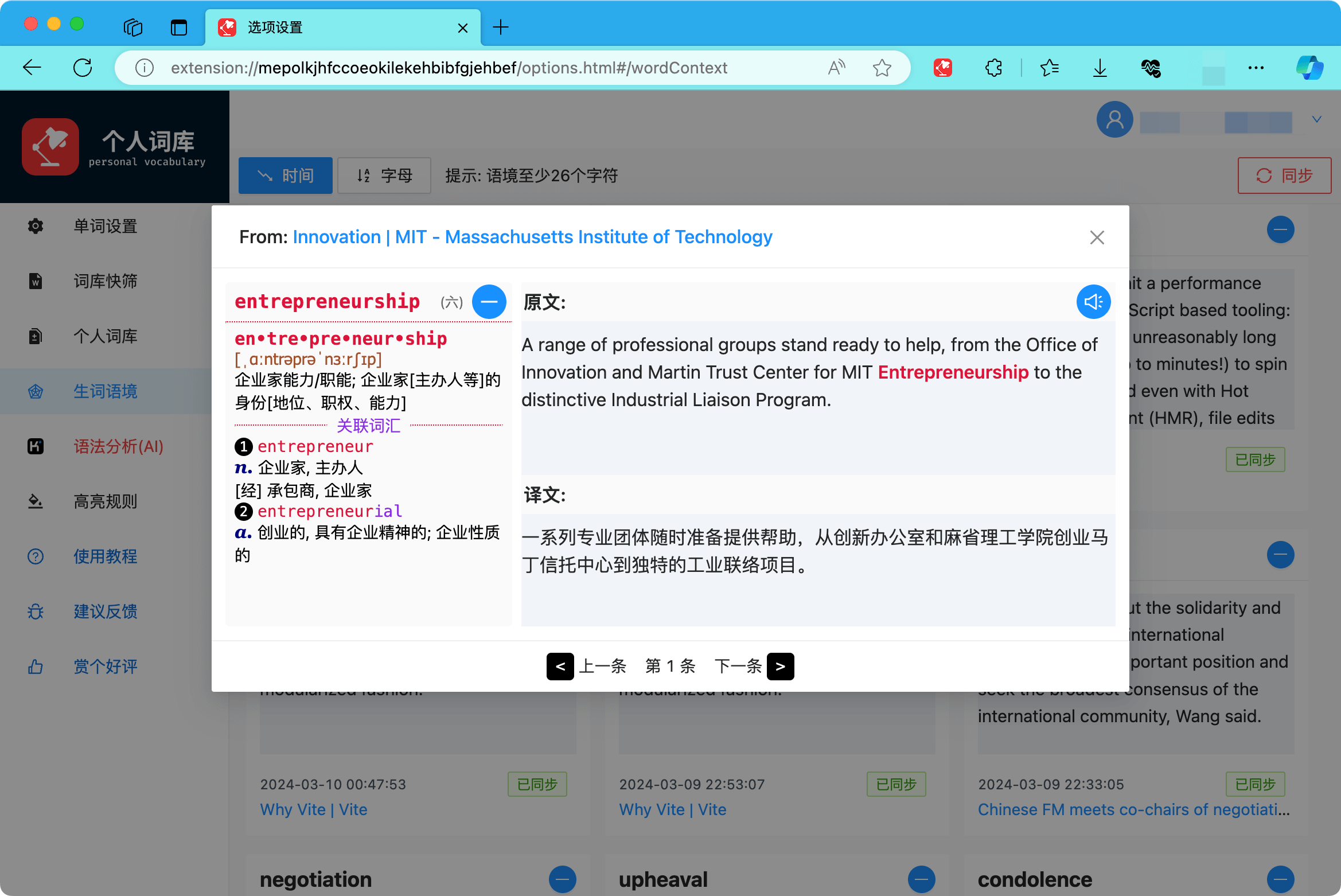Image resolution: width=1341 pixels, height=896 pixels.
Task: Remove entrepreneurship using the minus toggle
Action: point(489,302)
